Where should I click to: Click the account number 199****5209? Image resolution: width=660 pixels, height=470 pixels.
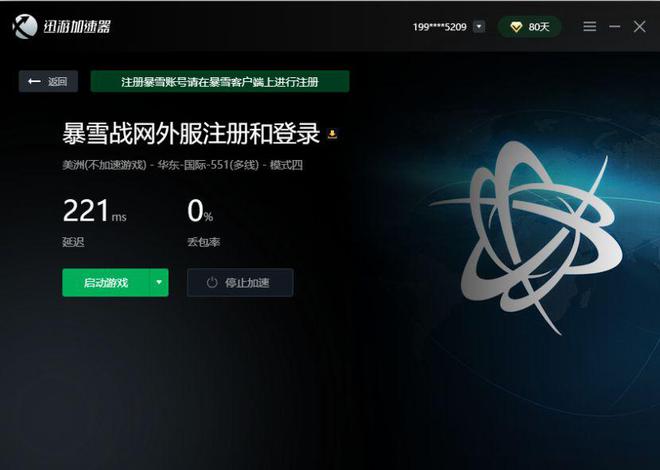[439, 27]
